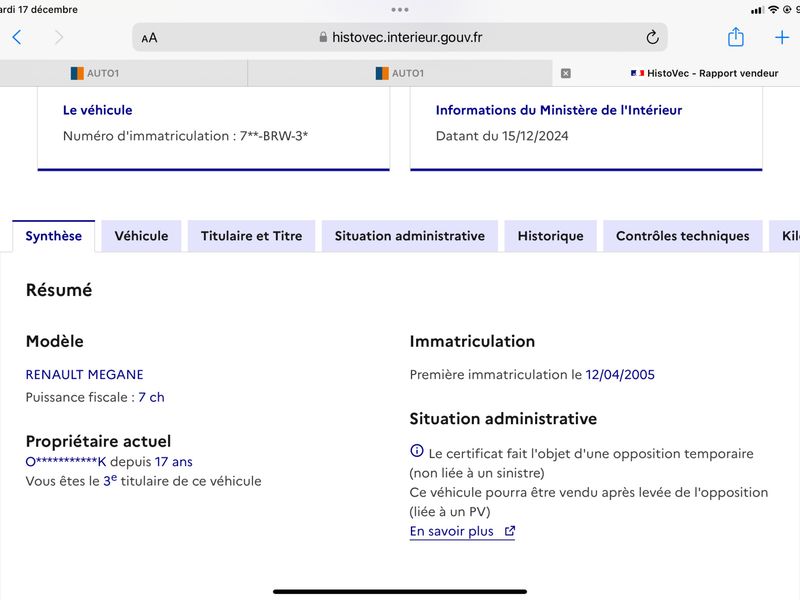The image size is (800, 600).
Task: Click the info icon beside opposition notice
Action: pos(417,451)
